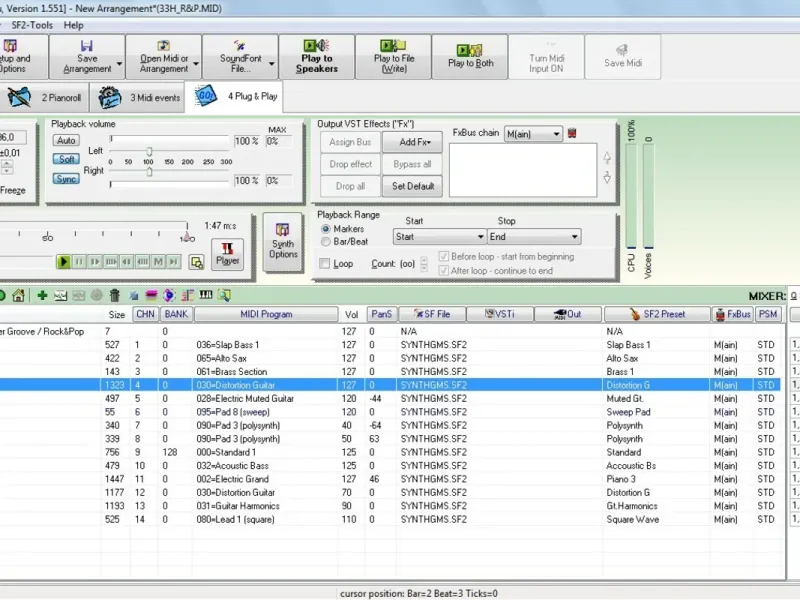The image size is (800, 600).
Task: Select the Markers playback range option
Action: click(326, 229)
